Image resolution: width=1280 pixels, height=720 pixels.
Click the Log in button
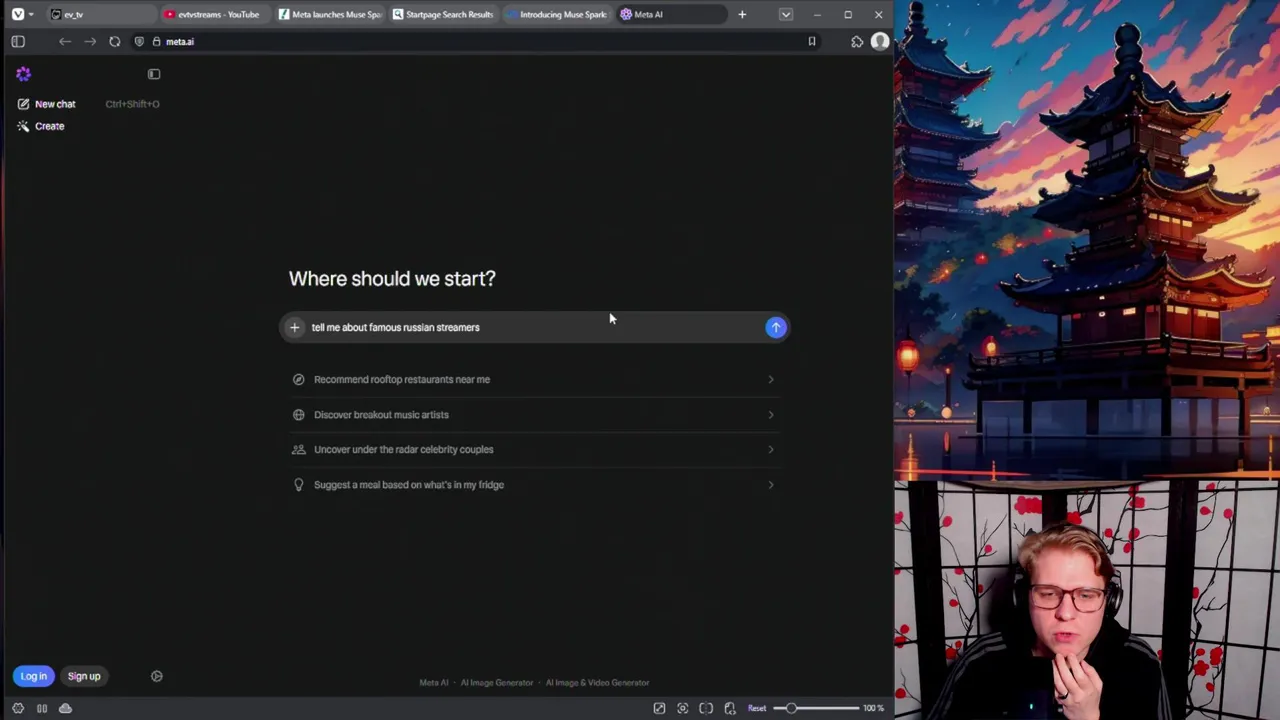(33, 676)
